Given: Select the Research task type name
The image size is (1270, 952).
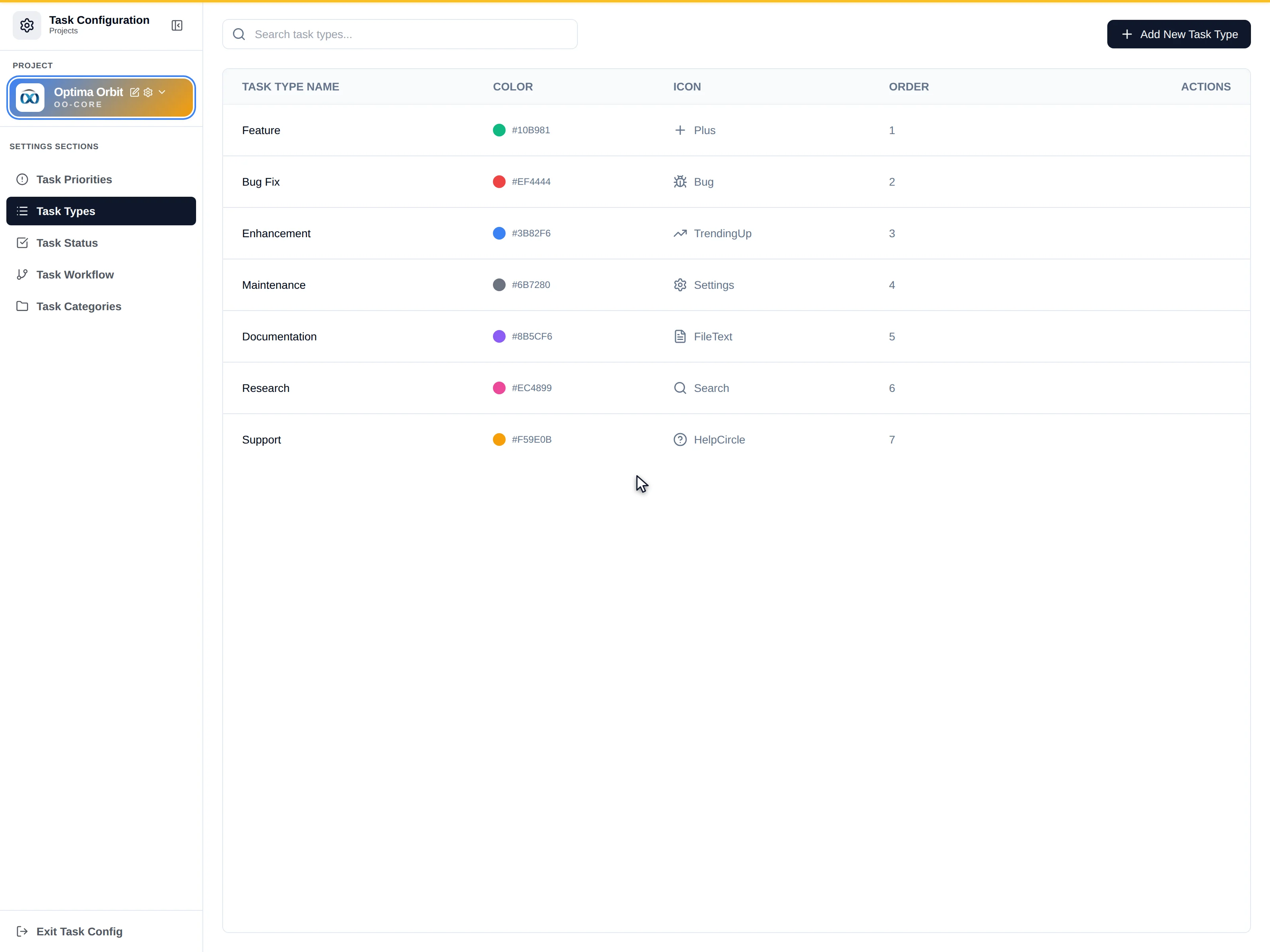Looking at the screenshot, I should pyautogui.click(x=265, y=388).
